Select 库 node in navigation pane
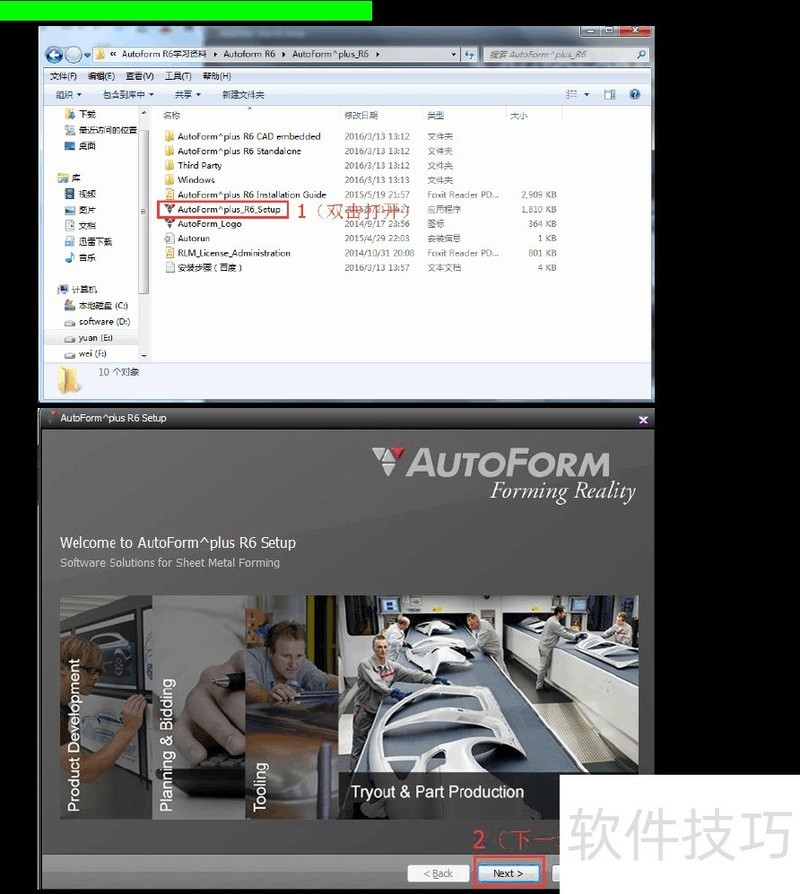This screenshot has height=894, width=800. (x=69, y=178)
